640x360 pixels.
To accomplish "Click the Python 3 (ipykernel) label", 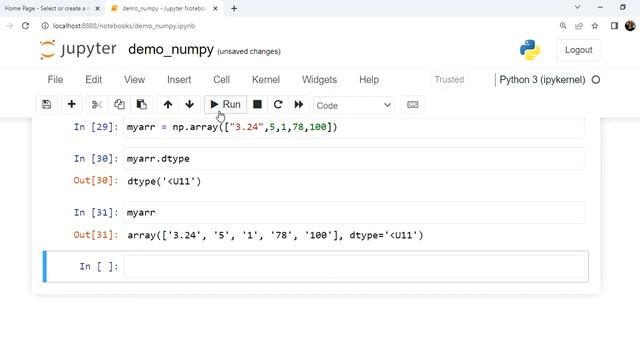I will coord(542,80).
